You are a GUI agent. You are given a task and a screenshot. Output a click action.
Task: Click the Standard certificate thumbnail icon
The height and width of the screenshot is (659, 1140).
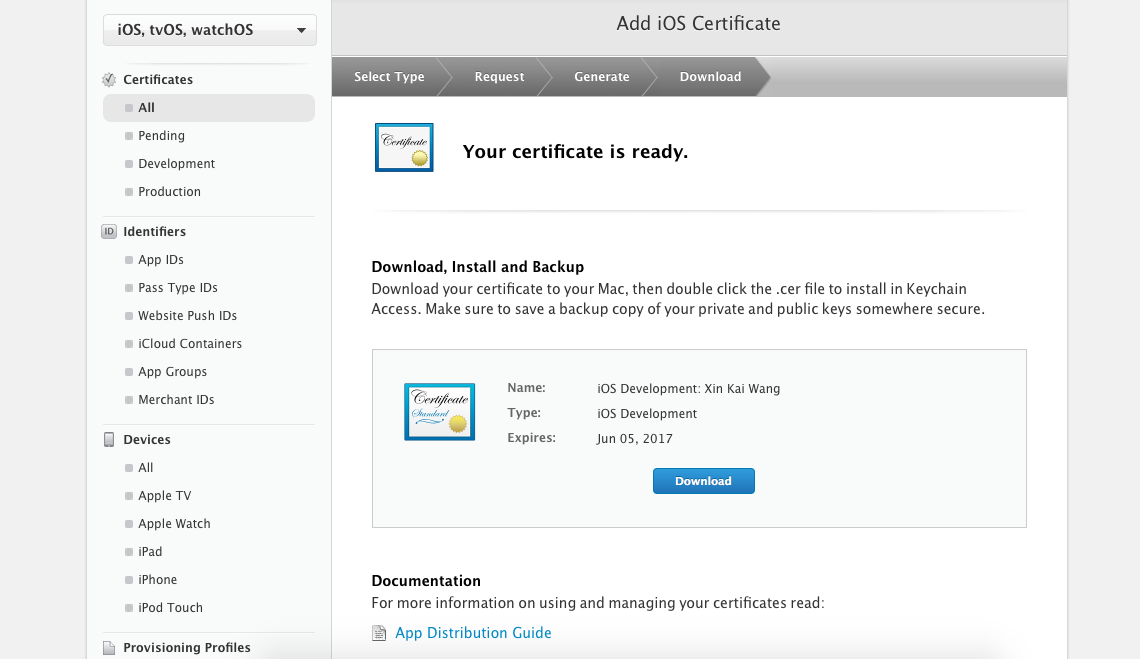click(x=437, y=411)
